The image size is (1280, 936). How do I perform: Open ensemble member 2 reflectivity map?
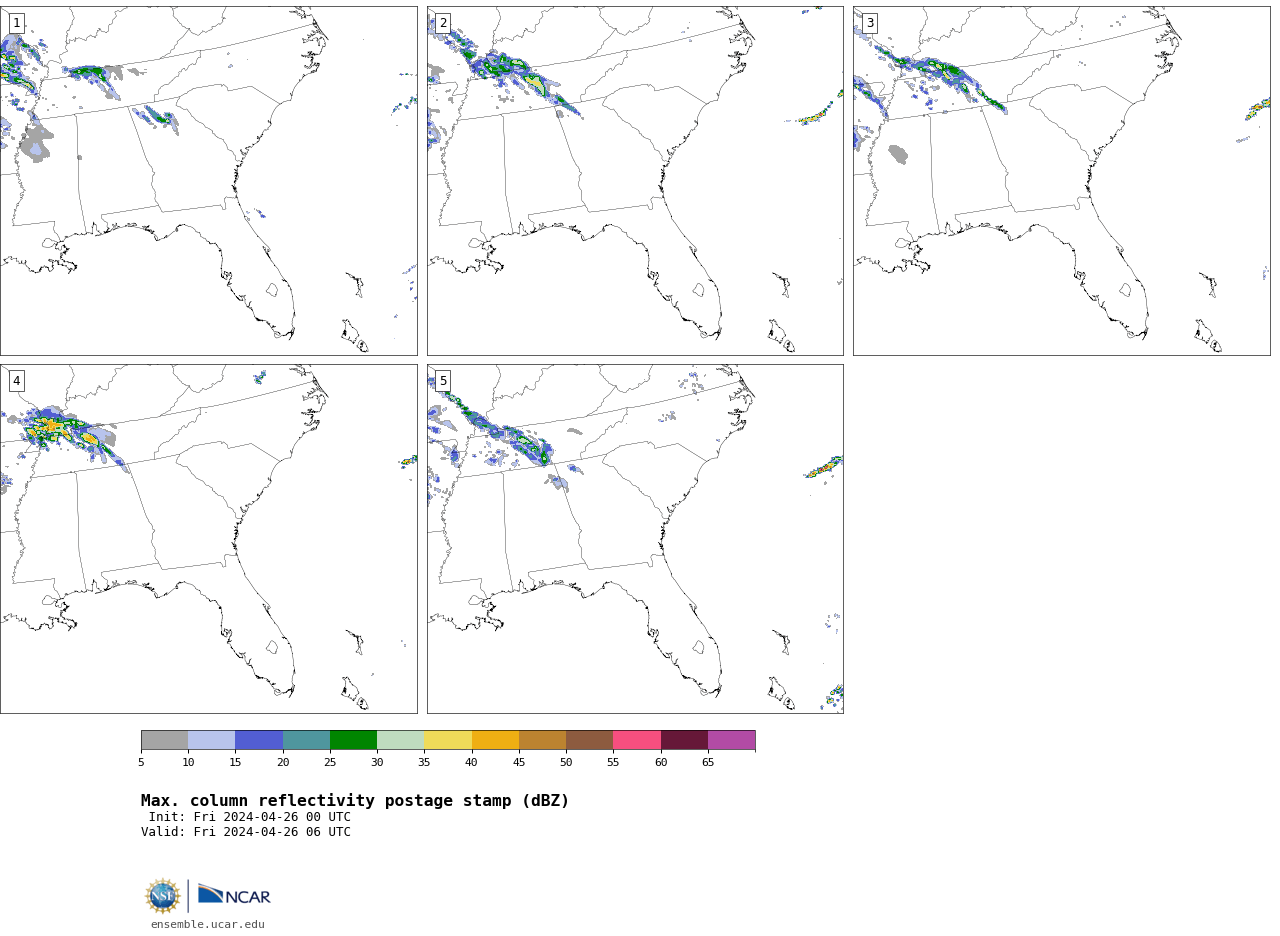(x=635, y=181)
